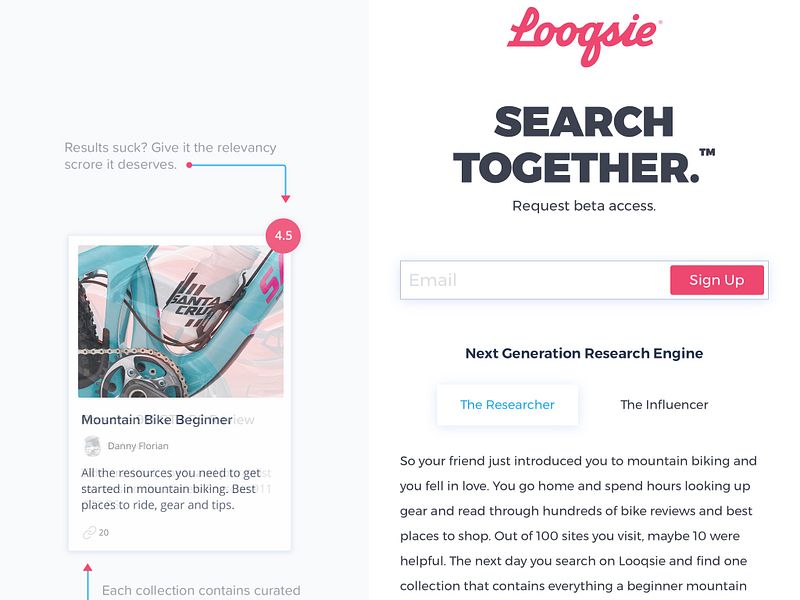This screenshot has width=800, height=600.
Task: Click the 4.5 relevancy score badge
Action: [x=283, y=236]
